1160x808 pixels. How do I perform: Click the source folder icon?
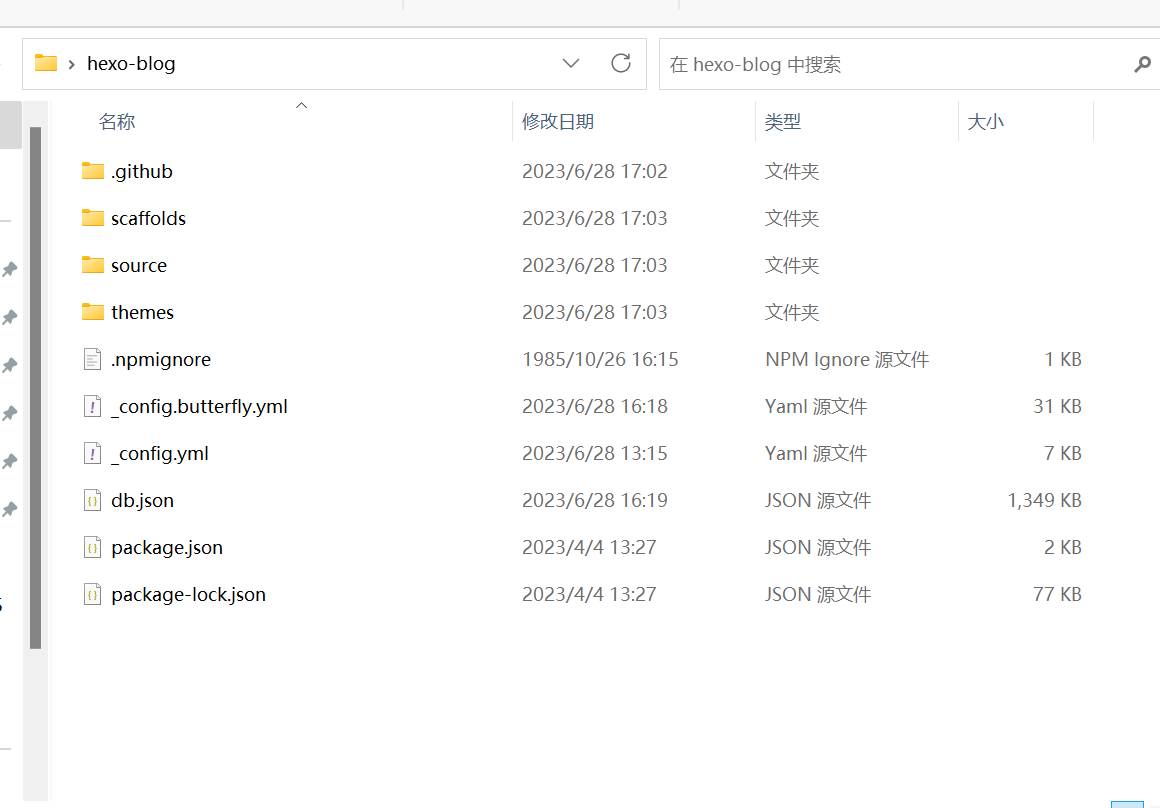pos(93,265)
